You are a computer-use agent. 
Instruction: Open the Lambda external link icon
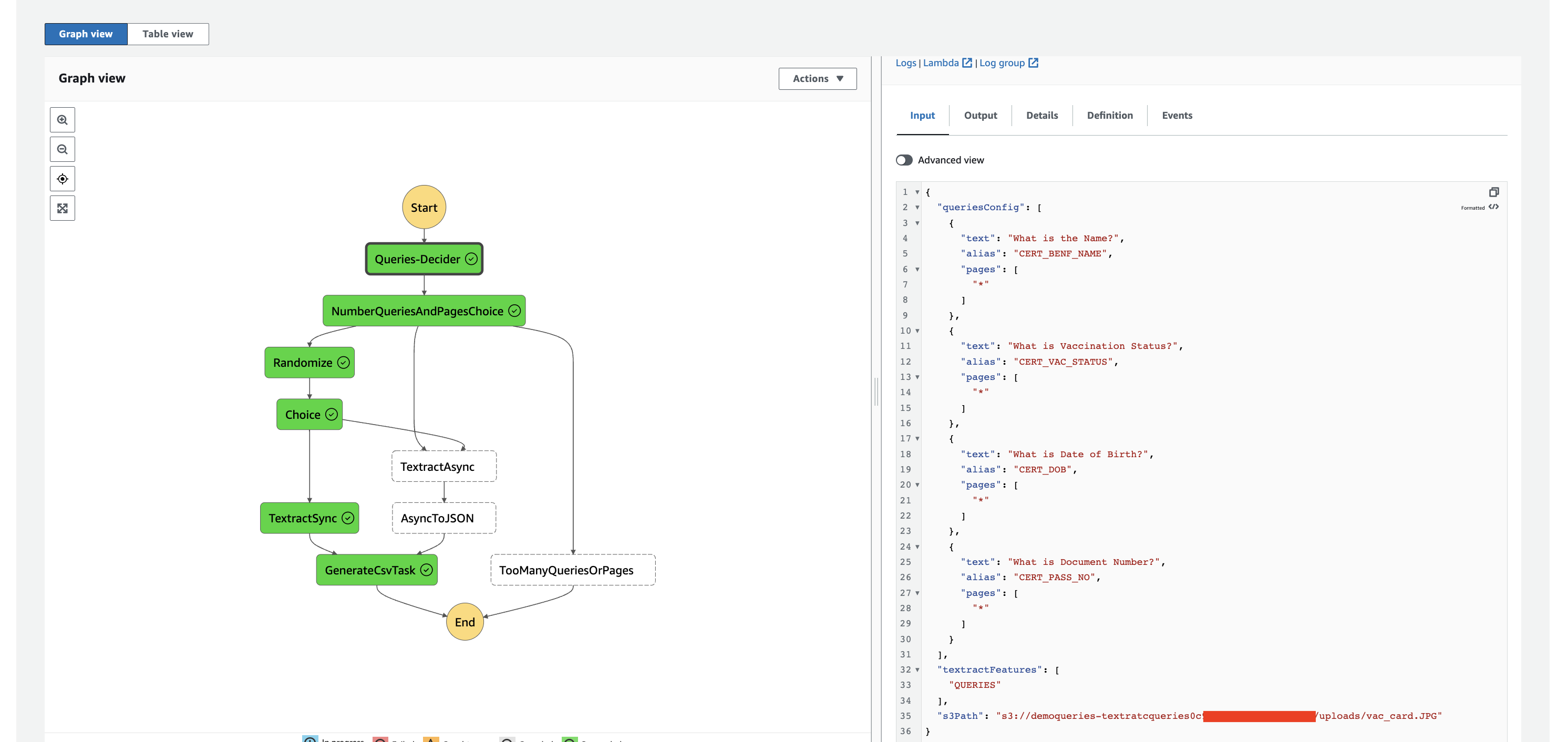967,63
